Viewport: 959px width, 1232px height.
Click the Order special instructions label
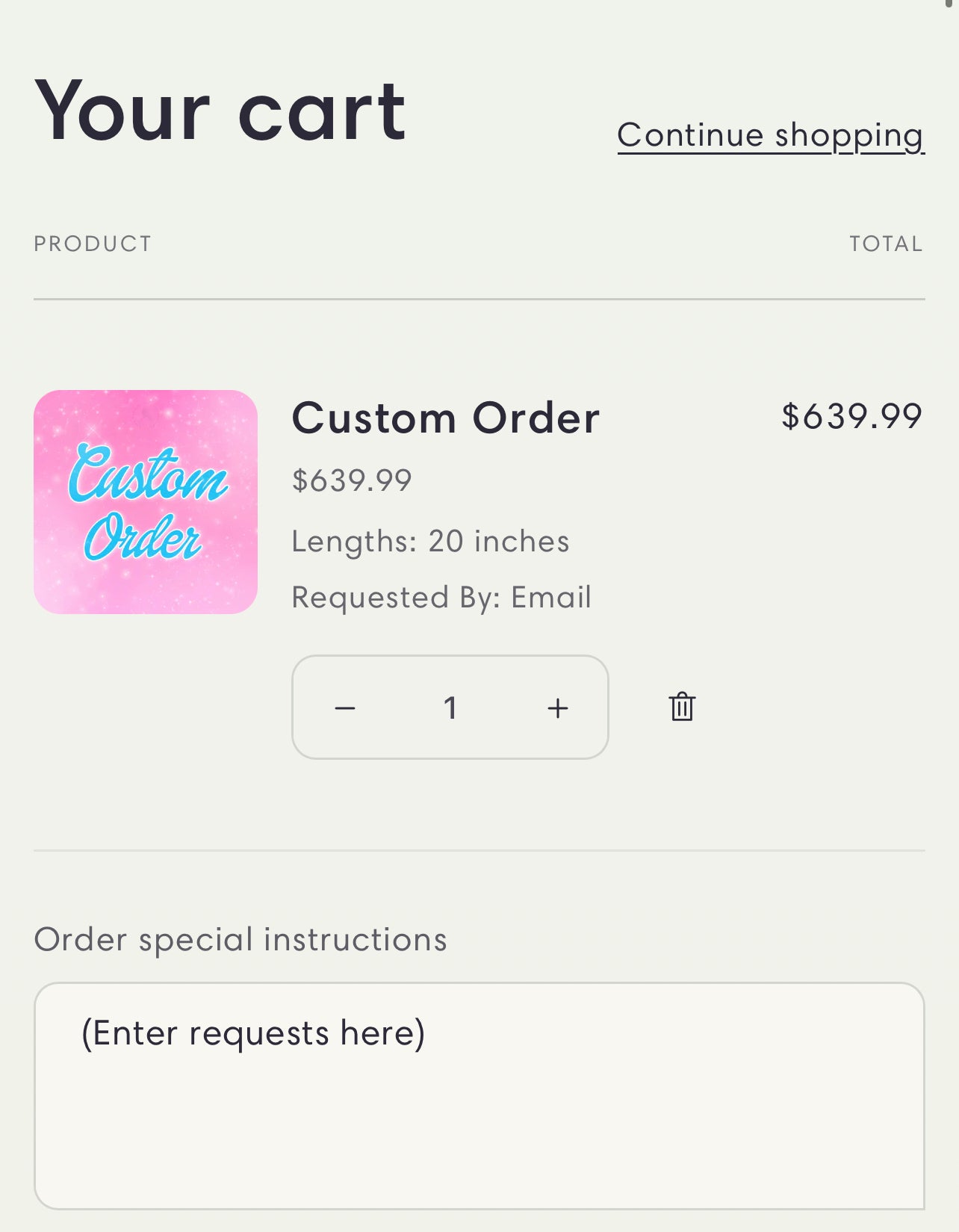[240, 939]
